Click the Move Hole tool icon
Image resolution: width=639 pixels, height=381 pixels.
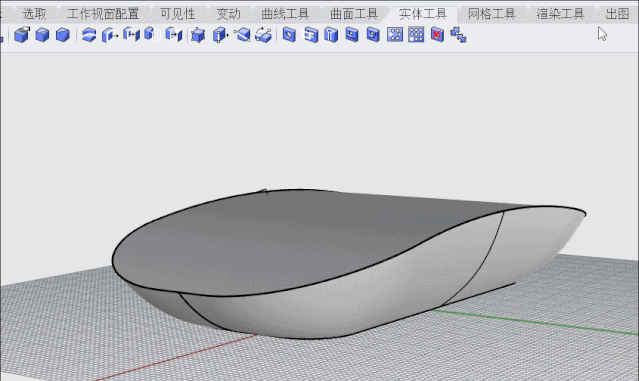[373, 35]
